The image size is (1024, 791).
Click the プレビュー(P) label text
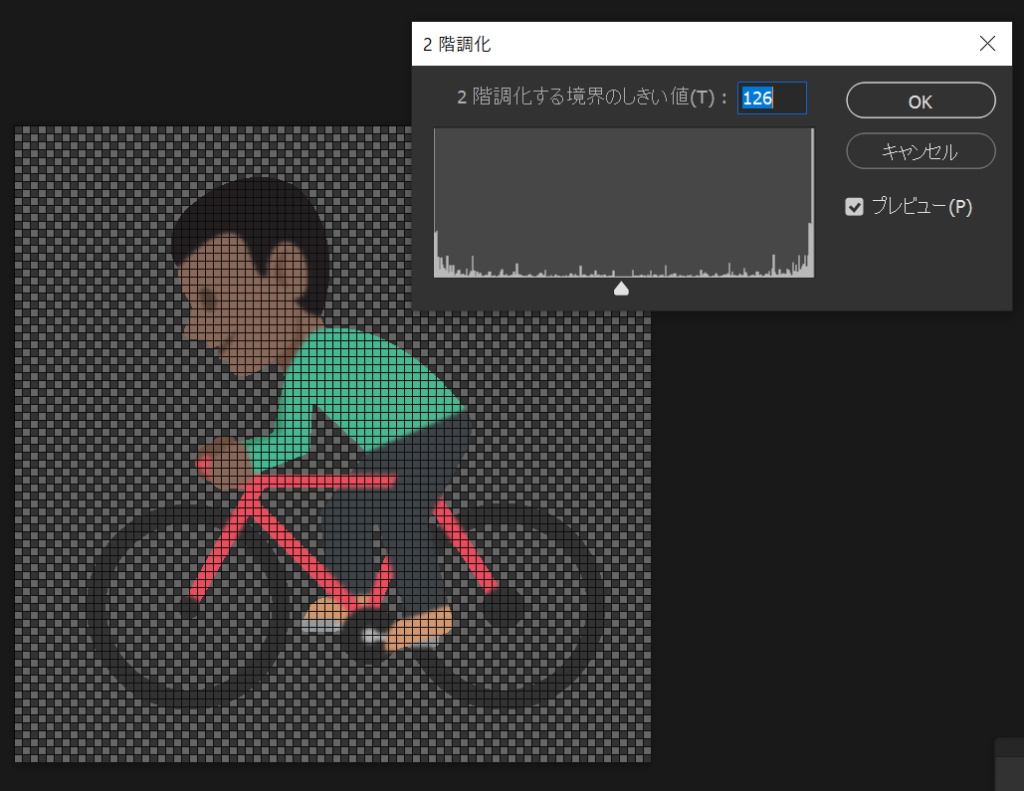point(920,207)
